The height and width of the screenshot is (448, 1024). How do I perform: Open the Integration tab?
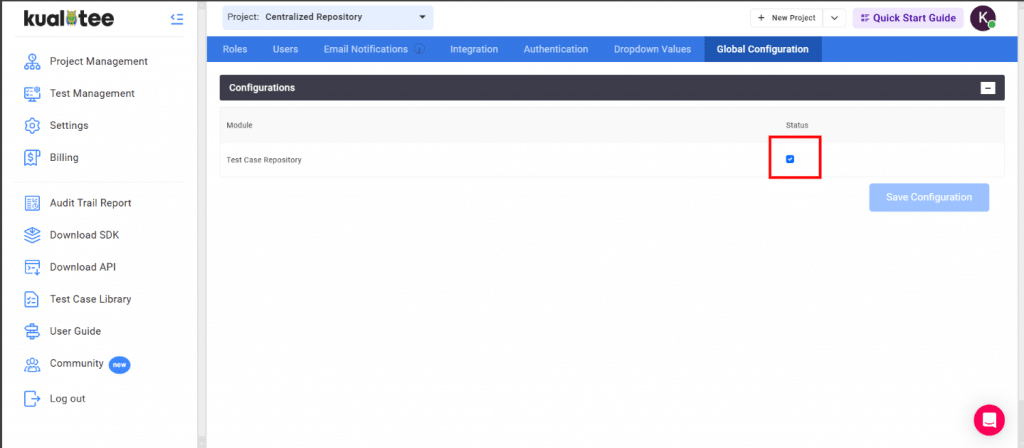[474, 49]
